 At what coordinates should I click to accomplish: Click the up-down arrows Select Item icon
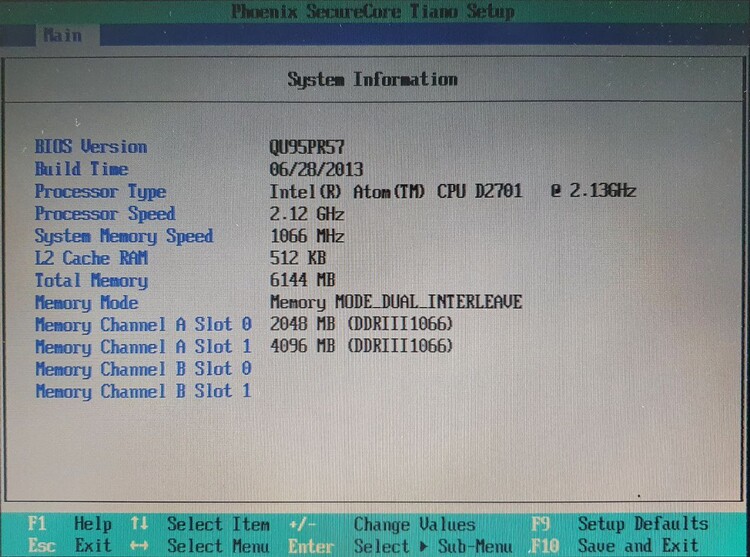tap(139, 524)
